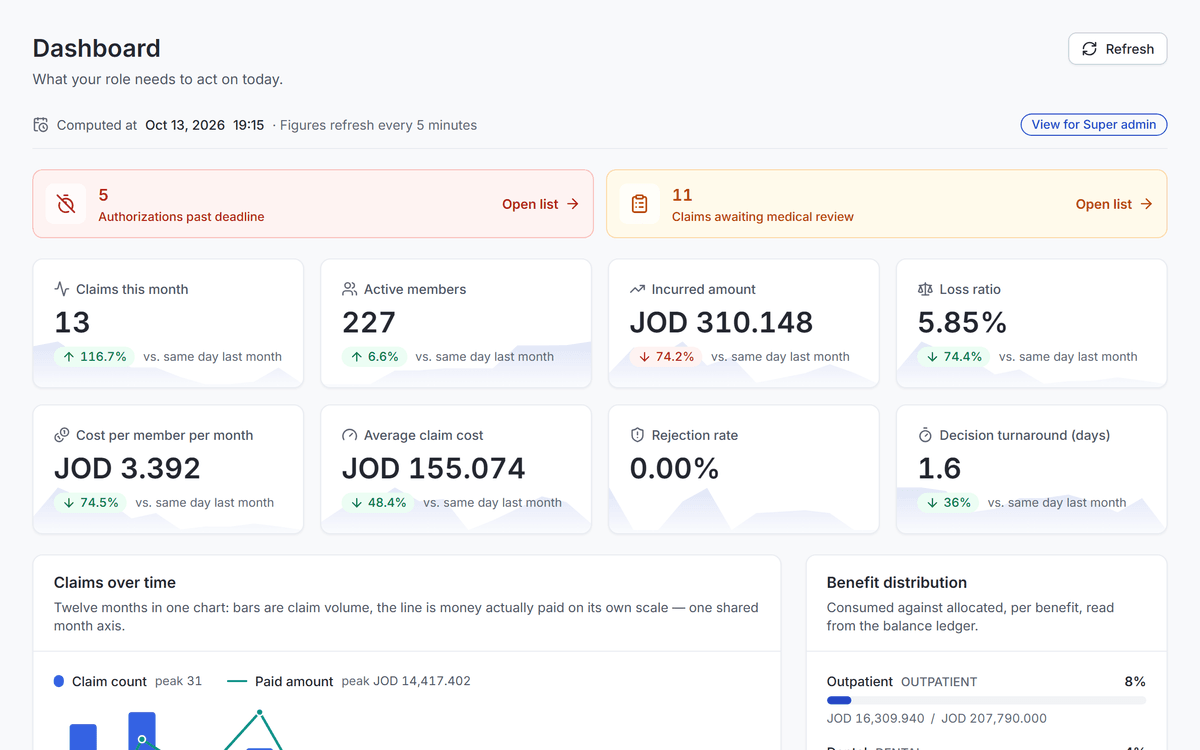Select the Decision turnaround value 1.6
1200x750 pixels.
(940, 468)
